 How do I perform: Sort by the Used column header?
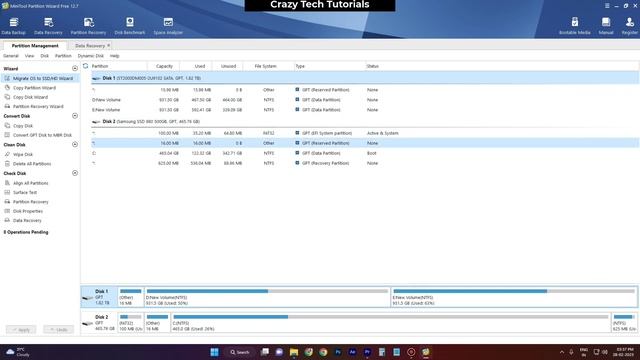coord(200,66)
